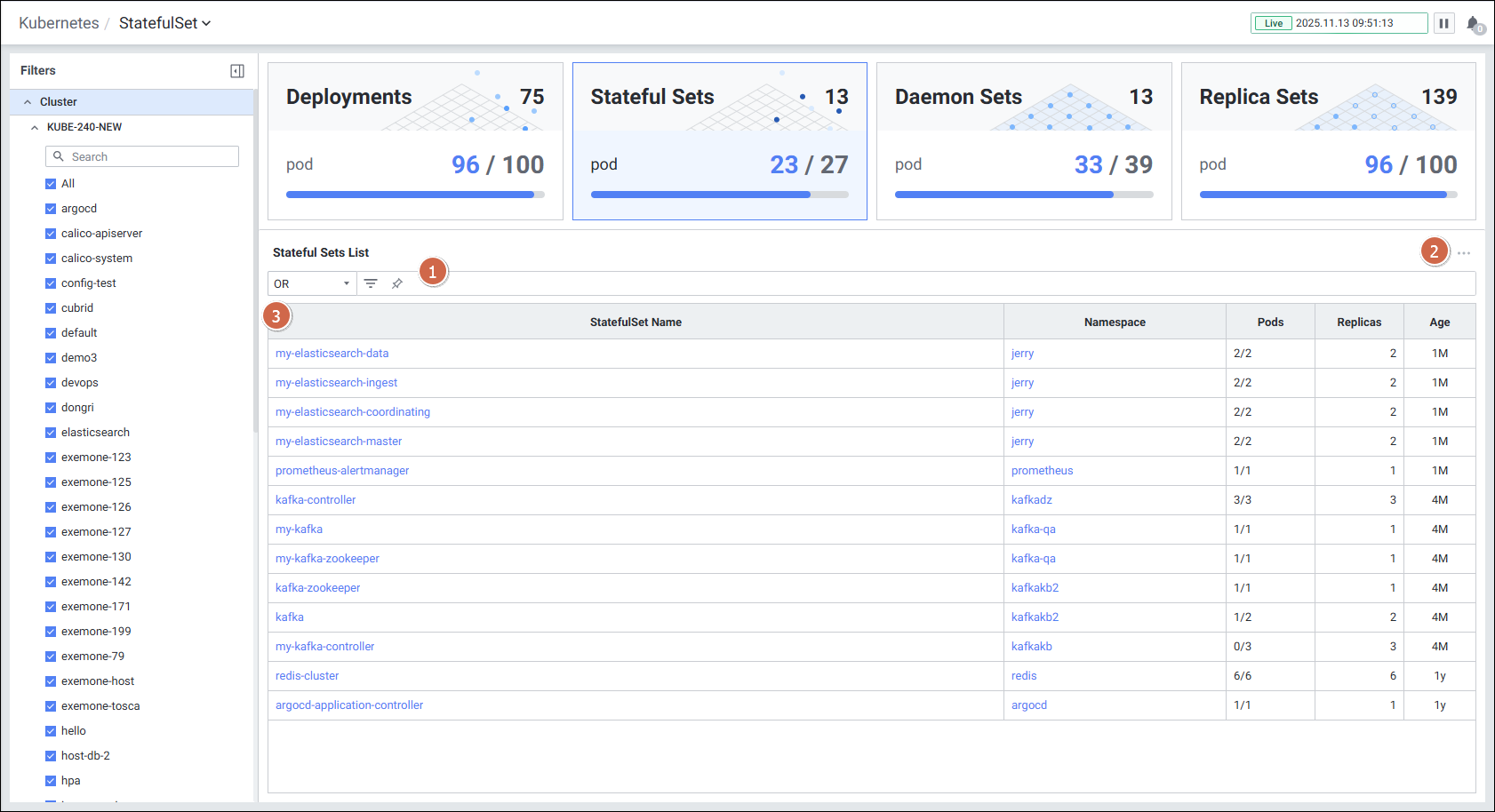Screen dimensions: 1495x812
Task: Open the notifications bell
Action: click(x=1473, y=24)
